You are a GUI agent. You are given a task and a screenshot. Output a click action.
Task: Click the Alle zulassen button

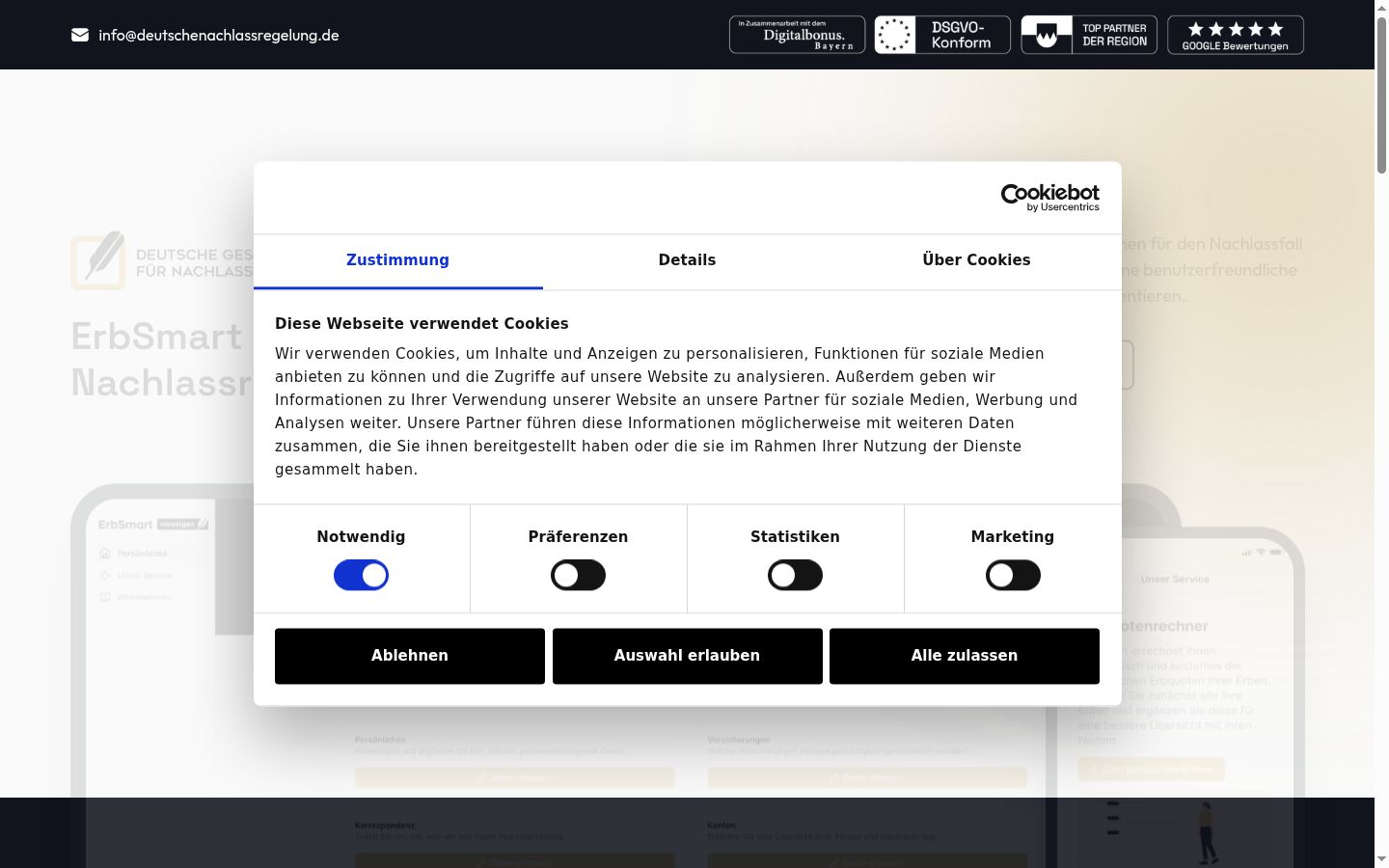965,656
